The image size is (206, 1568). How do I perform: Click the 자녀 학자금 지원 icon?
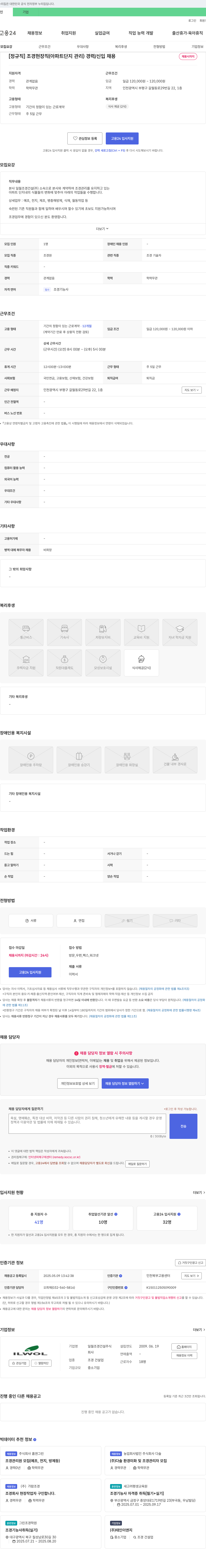[180, 632]
